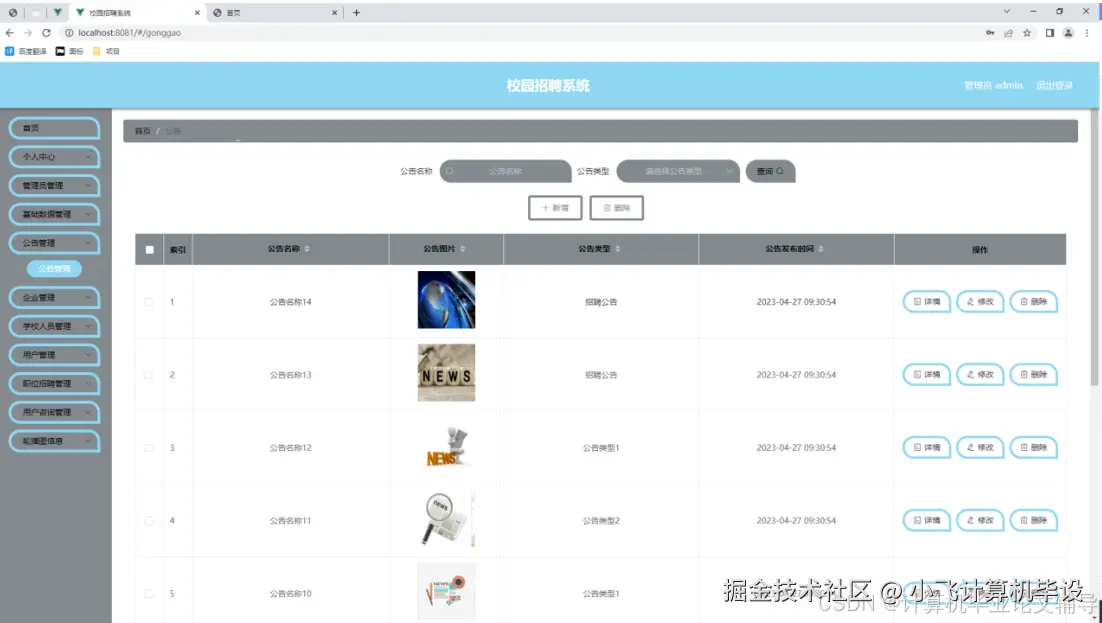
Task: Sort by 公告类型 column arrows
Action: [x=618, y=249]
